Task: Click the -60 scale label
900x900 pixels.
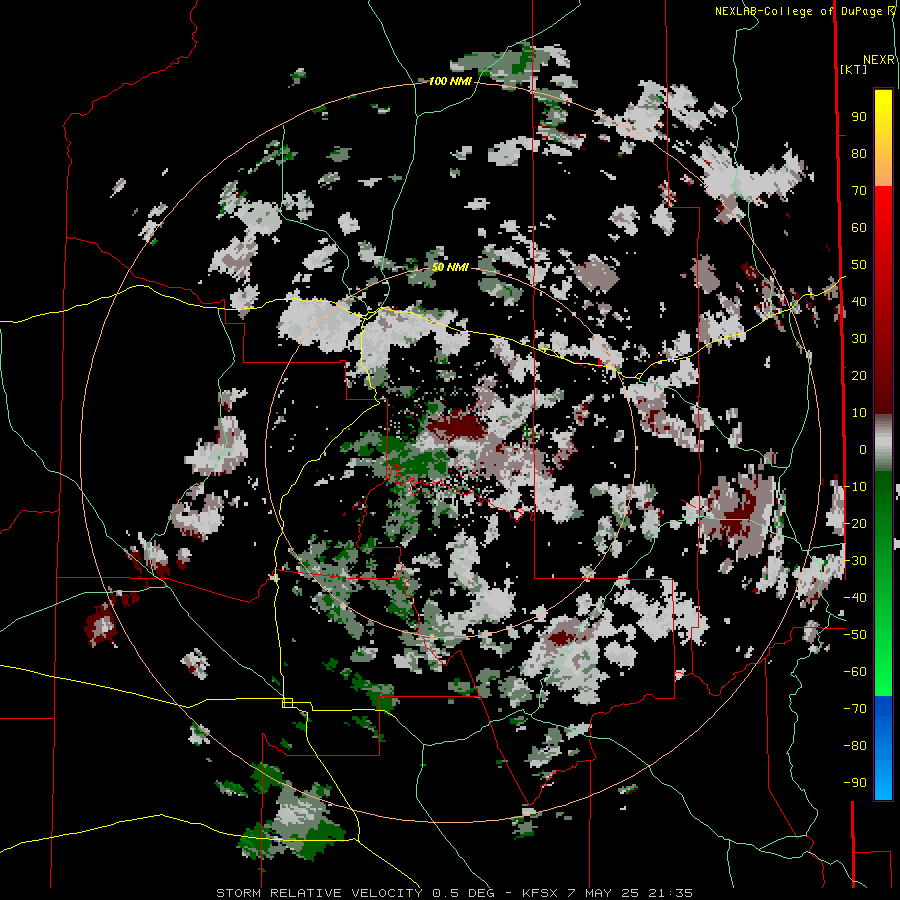Action: pos(855,672)
